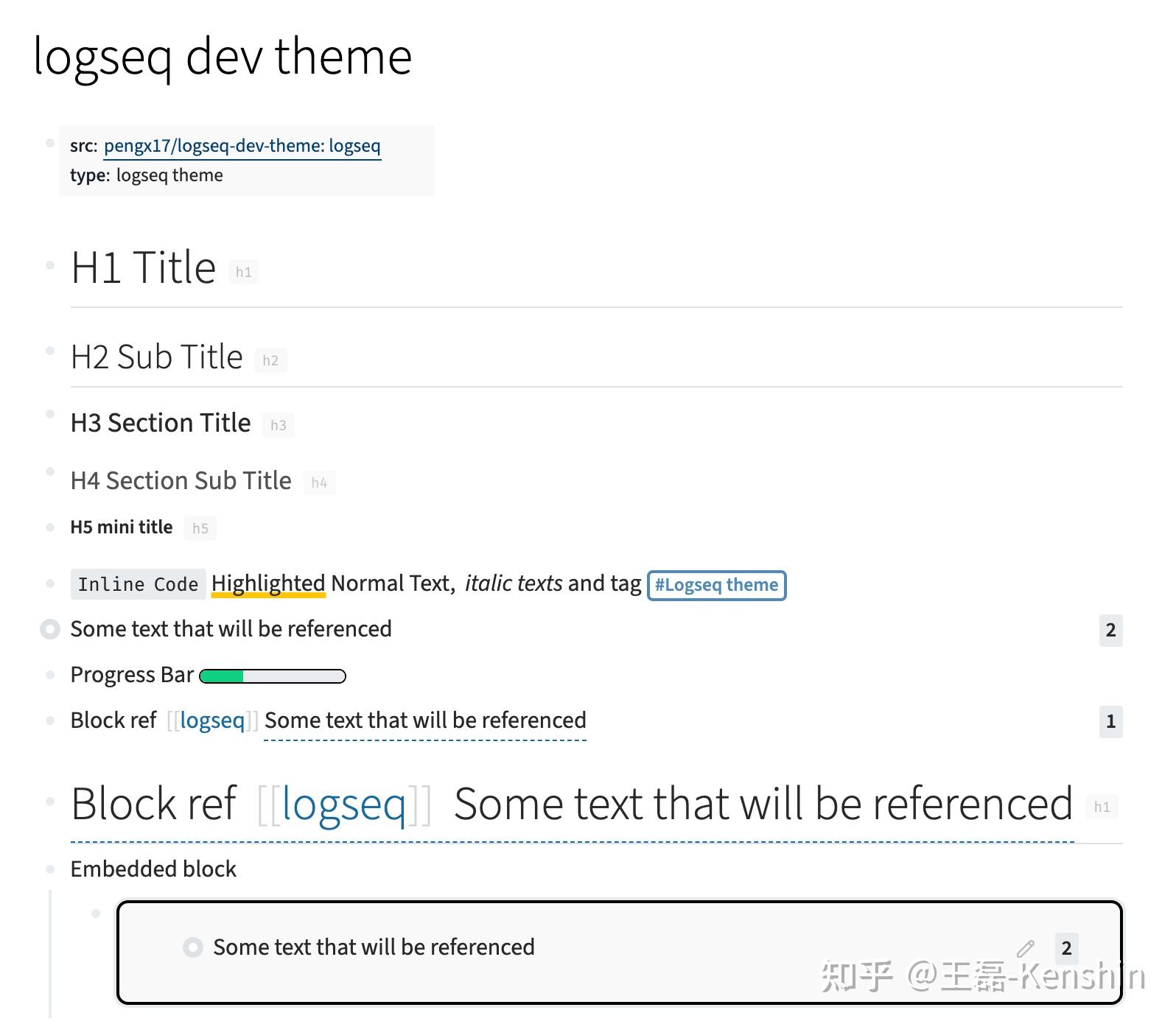Toggle reference count "1" on the Block ref line
This screenshot has width=1176, height=1024.
pos(1110,722)
